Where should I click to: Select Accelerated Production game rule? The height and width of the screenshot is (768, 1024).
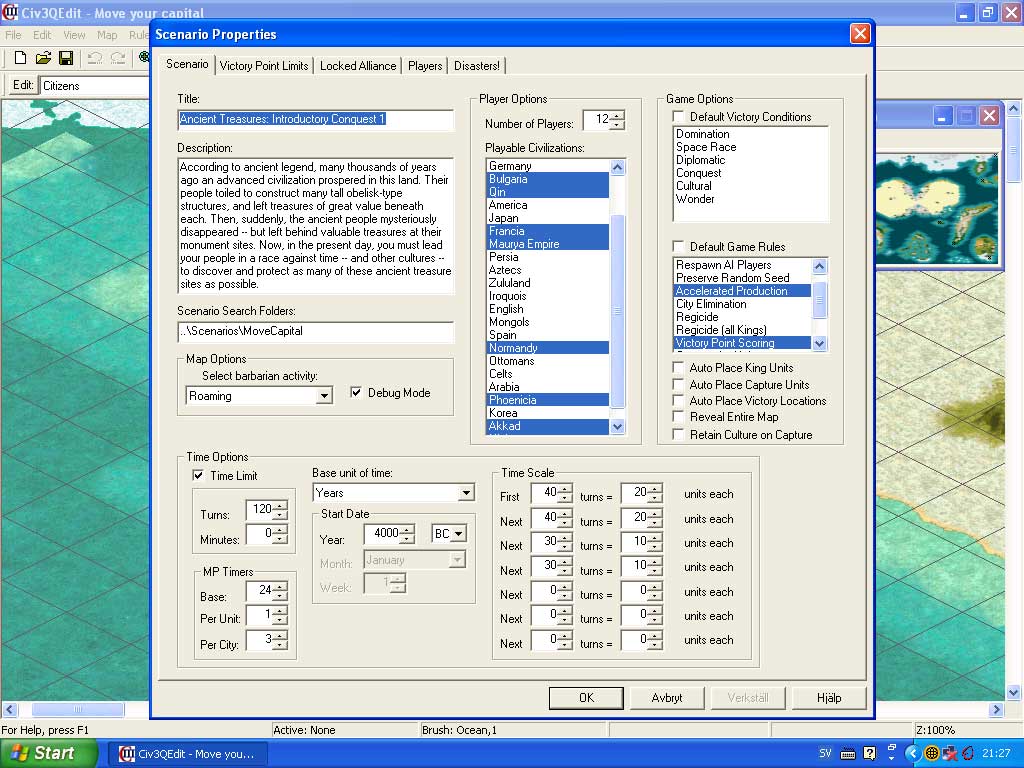743,291
